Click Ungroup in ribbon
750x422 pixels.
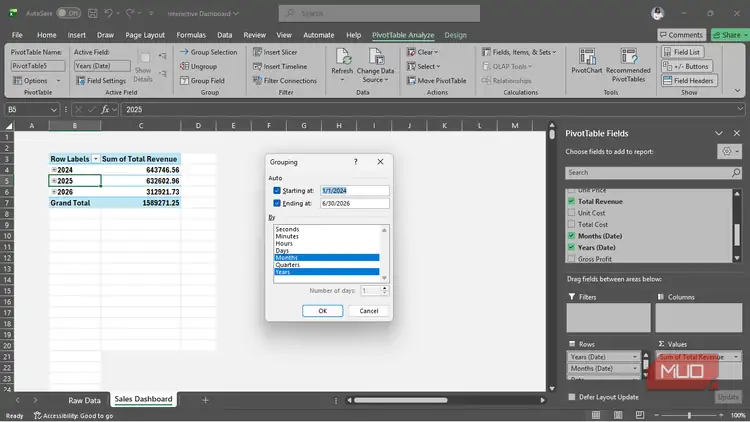pyautogui.click(x=199, y=67)
